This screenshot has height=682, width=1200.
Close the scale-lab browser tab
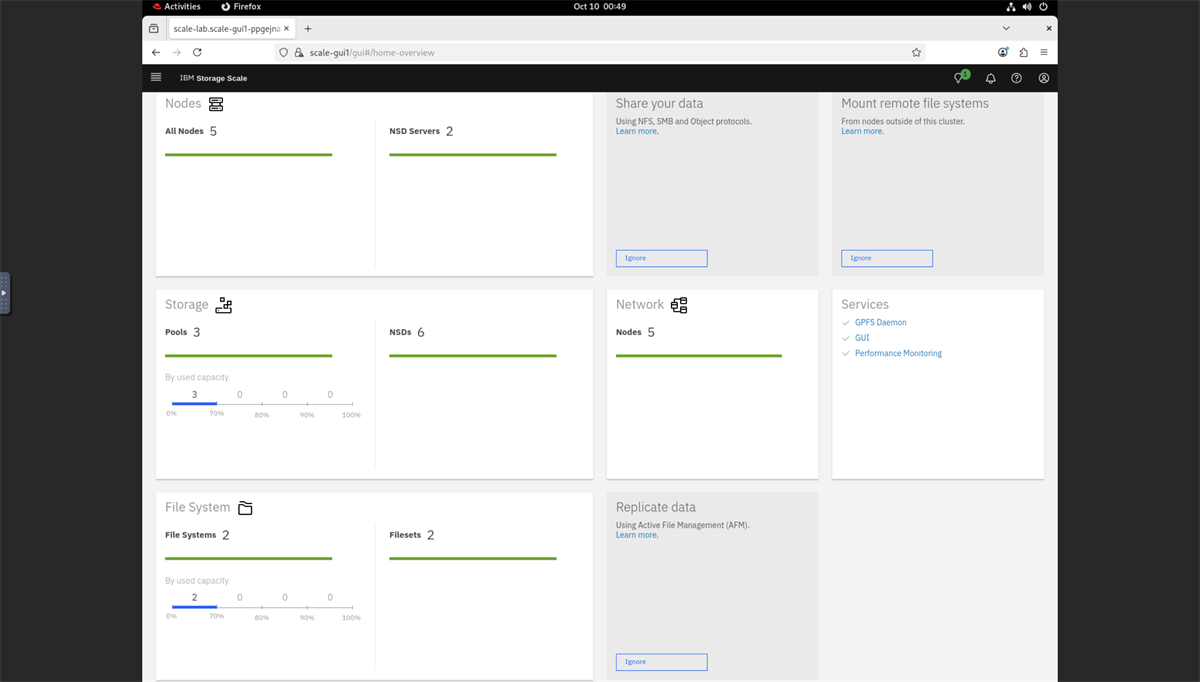(x=287, y=29)
